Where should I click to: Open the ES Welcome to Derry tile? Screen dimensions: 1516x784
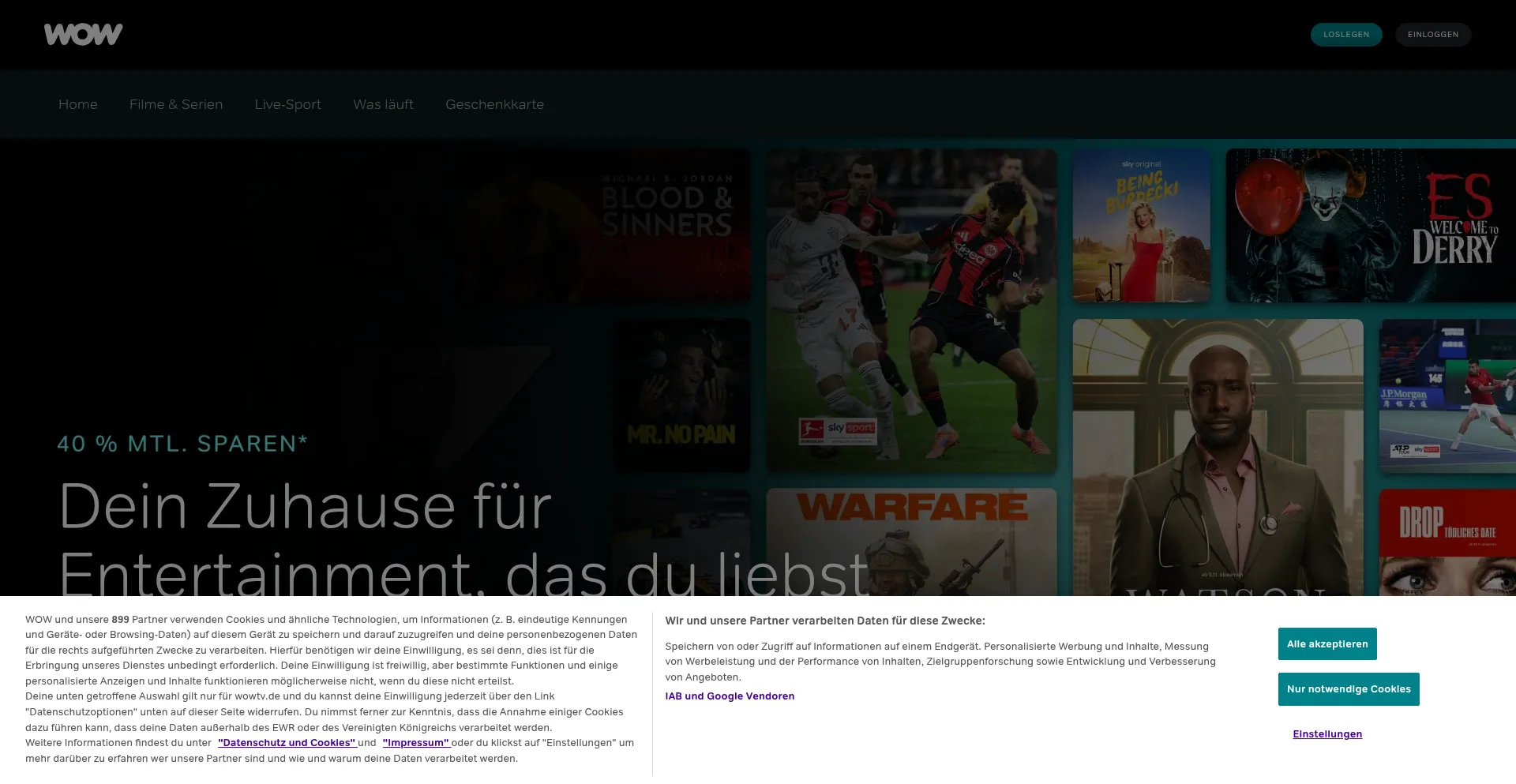click(1370, 226)
